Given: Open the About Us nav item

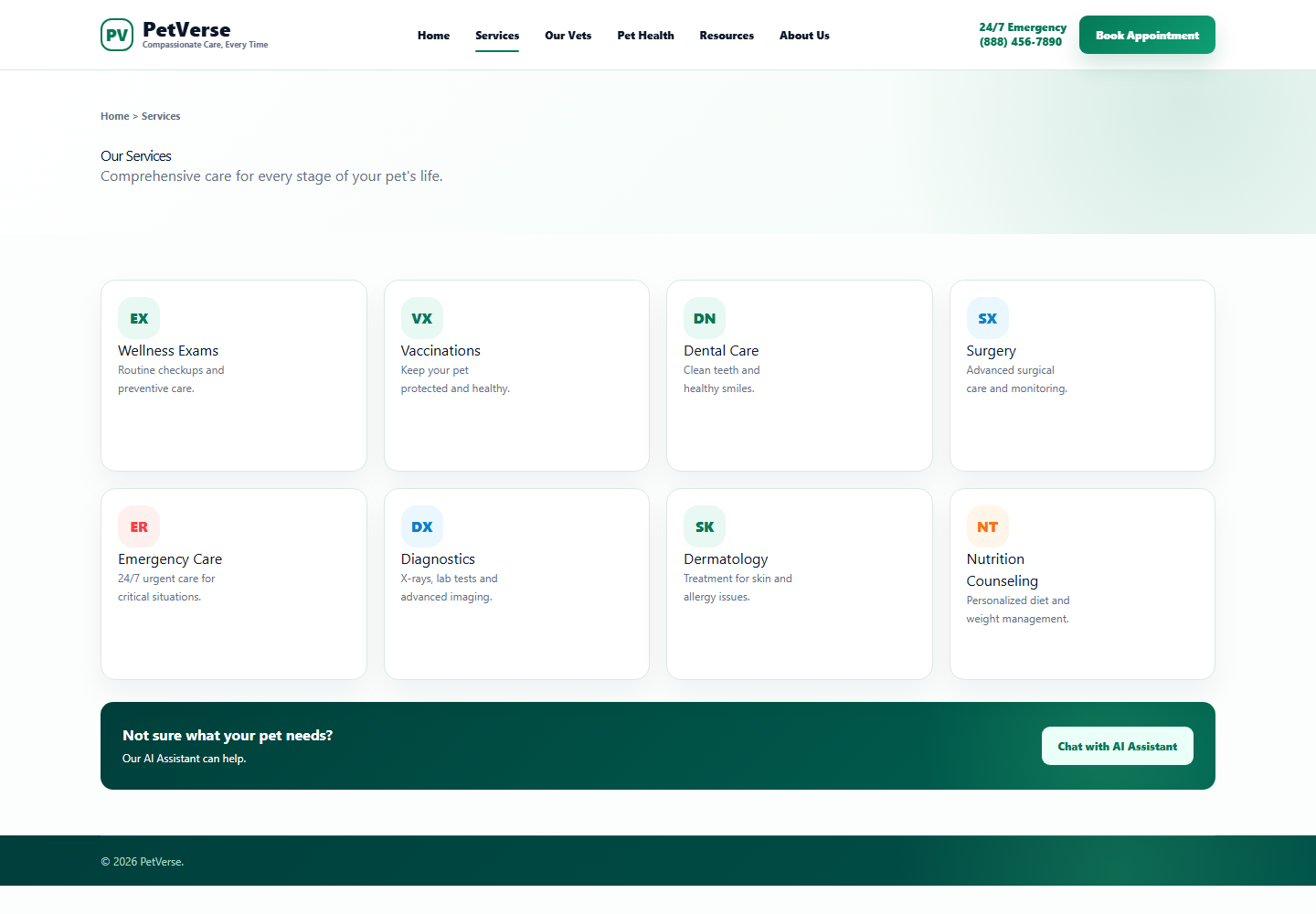Looking at the screenshot, I should 804,36.
